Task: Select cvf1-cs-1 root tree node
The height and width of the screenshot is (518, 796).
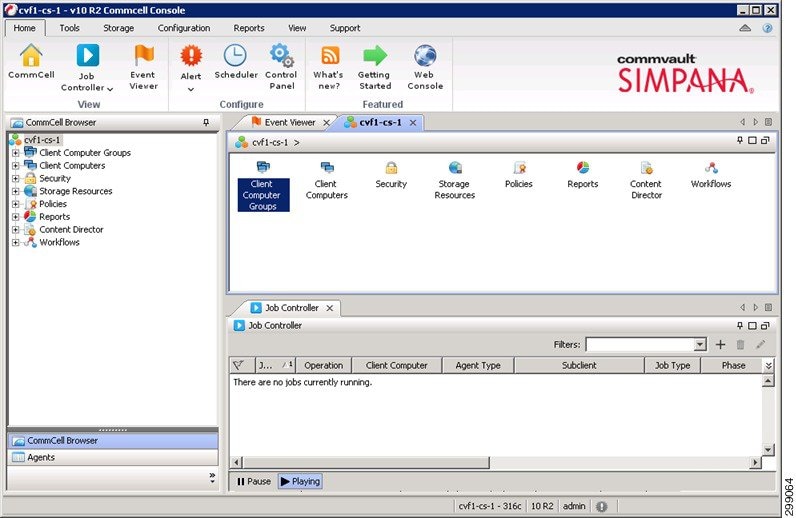Action: point(42,140)
